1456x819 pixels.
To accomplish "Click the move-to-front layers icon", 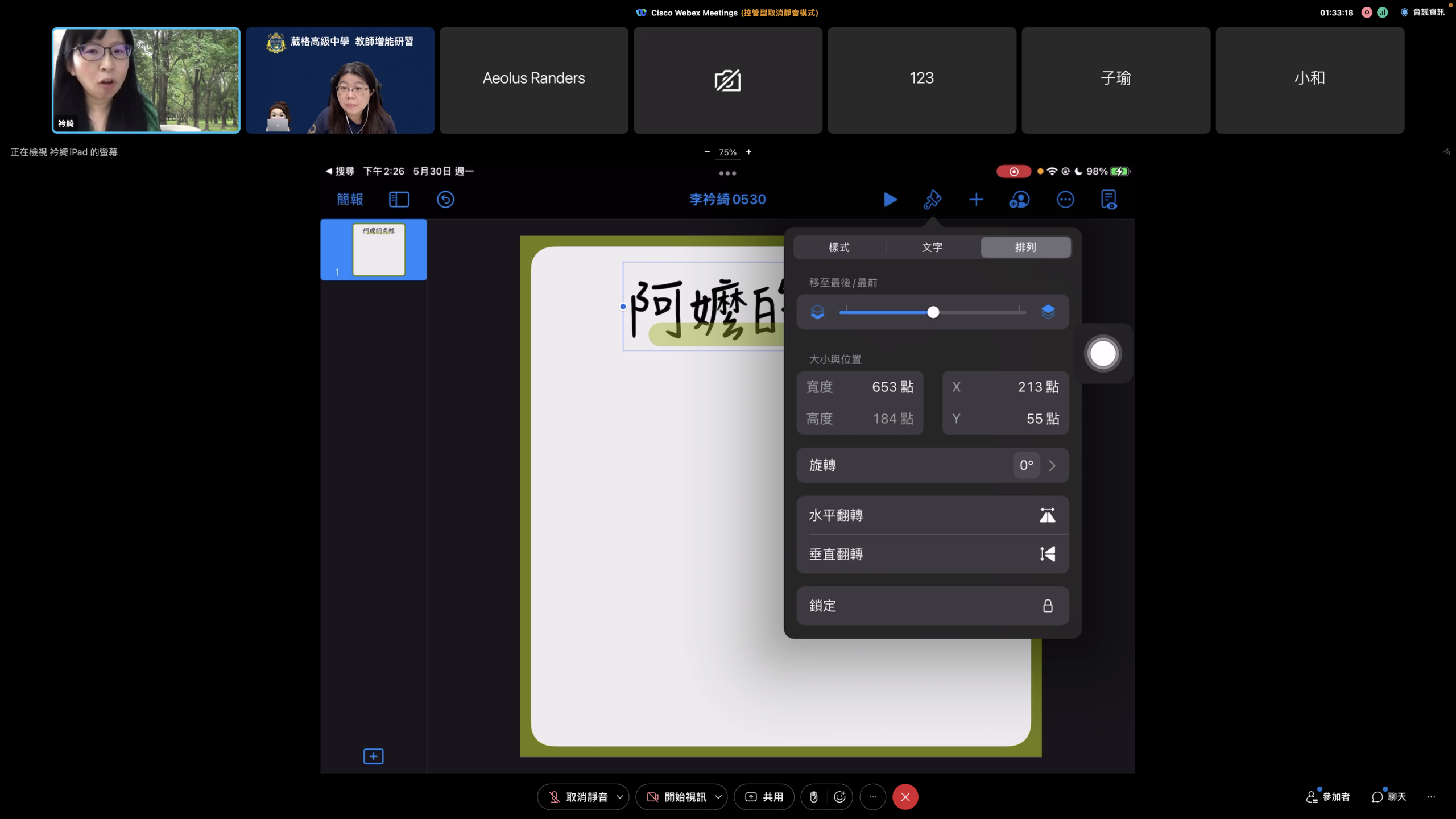I will point(1048,312).
